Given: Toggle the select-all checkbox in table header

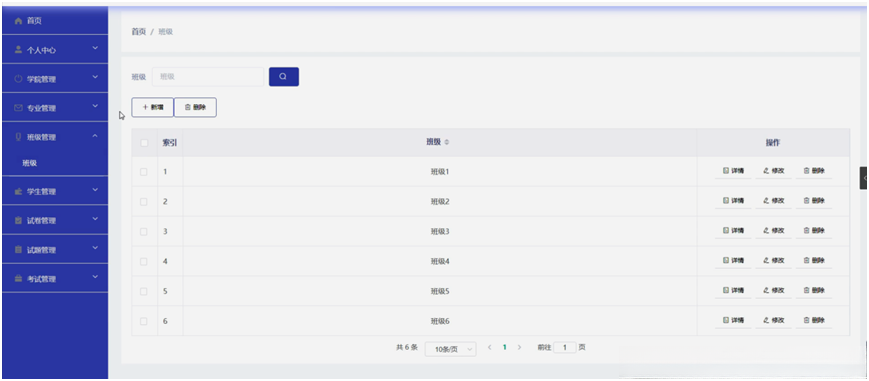Looking at the screenshot, I should point(144,143).
